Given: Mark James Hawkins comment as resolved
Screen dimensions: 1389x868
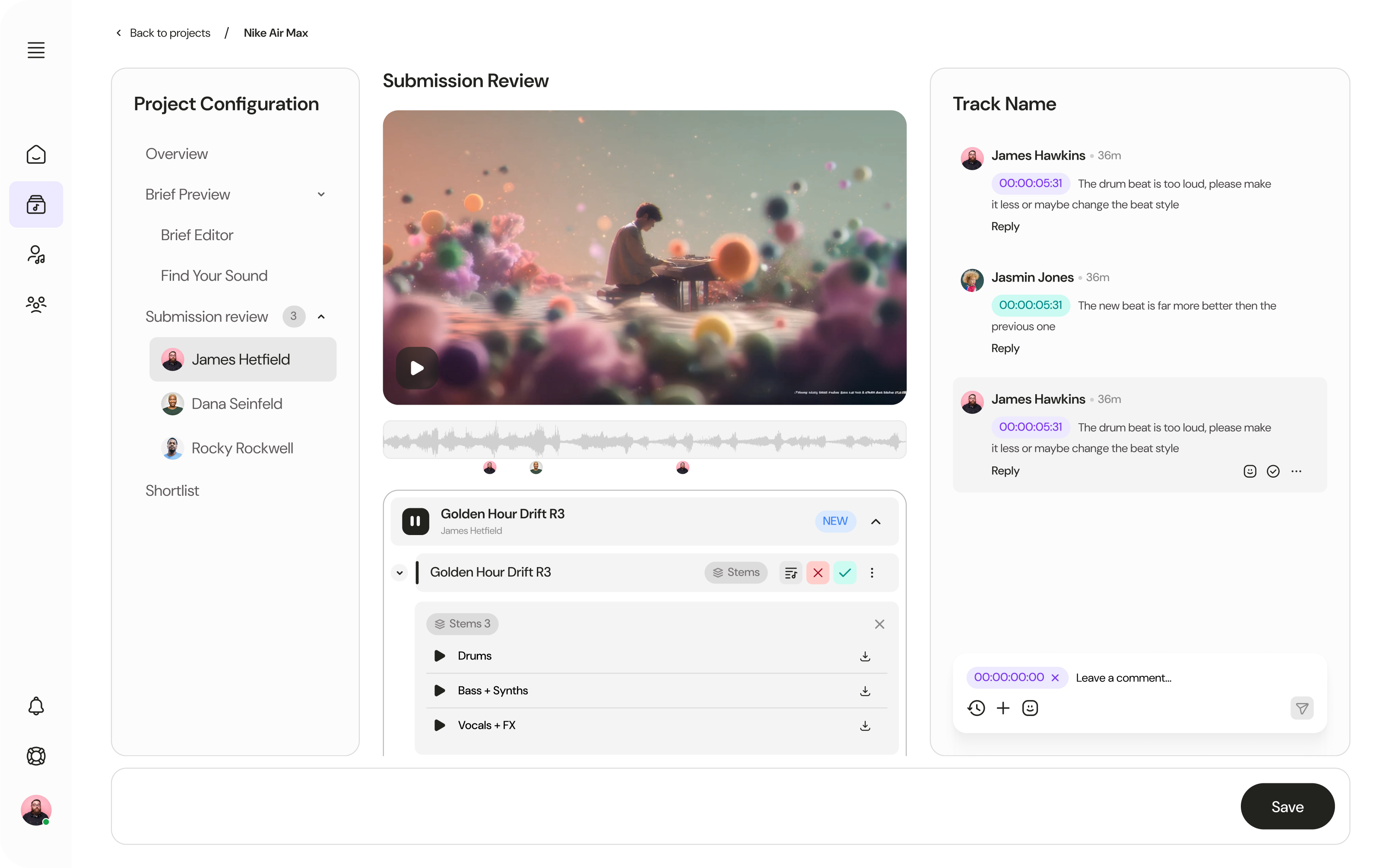Looking at the screenshot, I should coord(1273,471).
